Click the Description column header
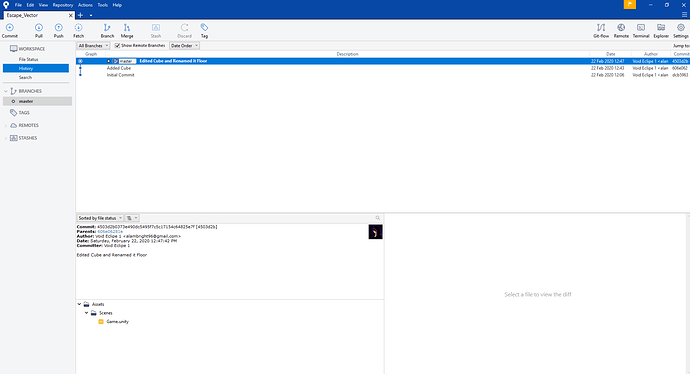Screen dimensions: 690x374 347,54
